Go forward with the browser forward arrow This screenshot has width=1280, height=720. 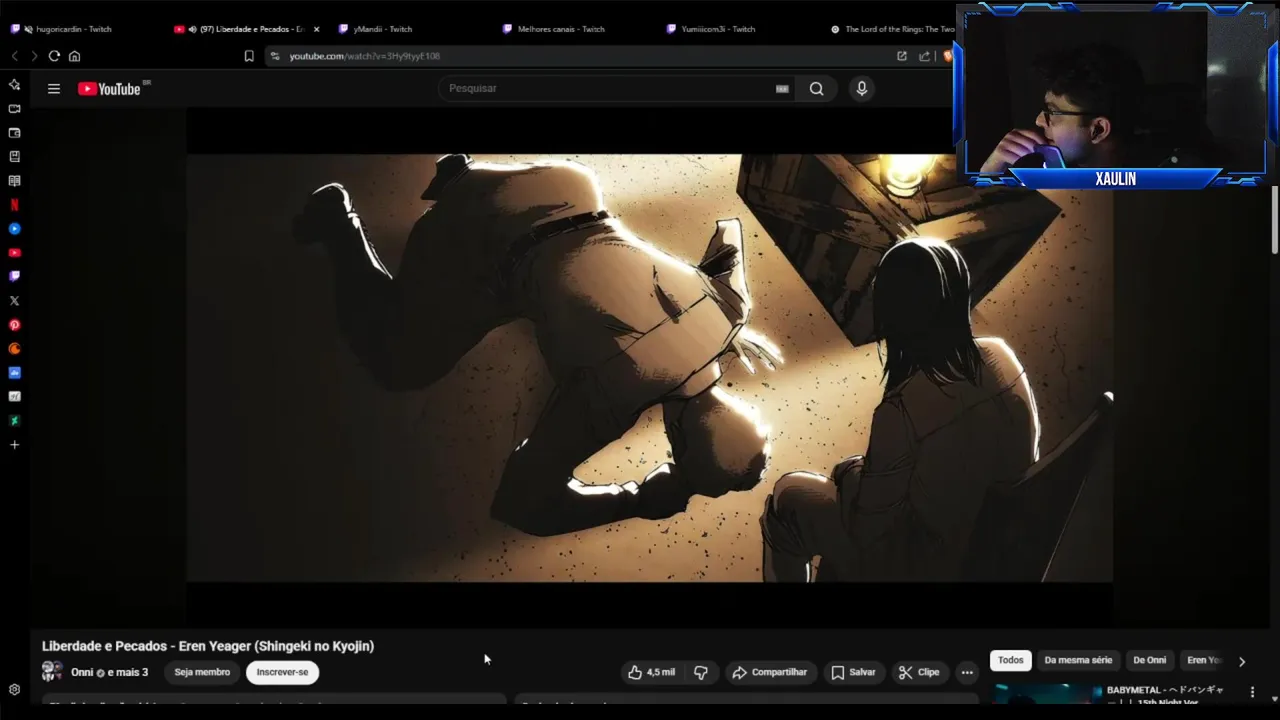pos(34,56)
